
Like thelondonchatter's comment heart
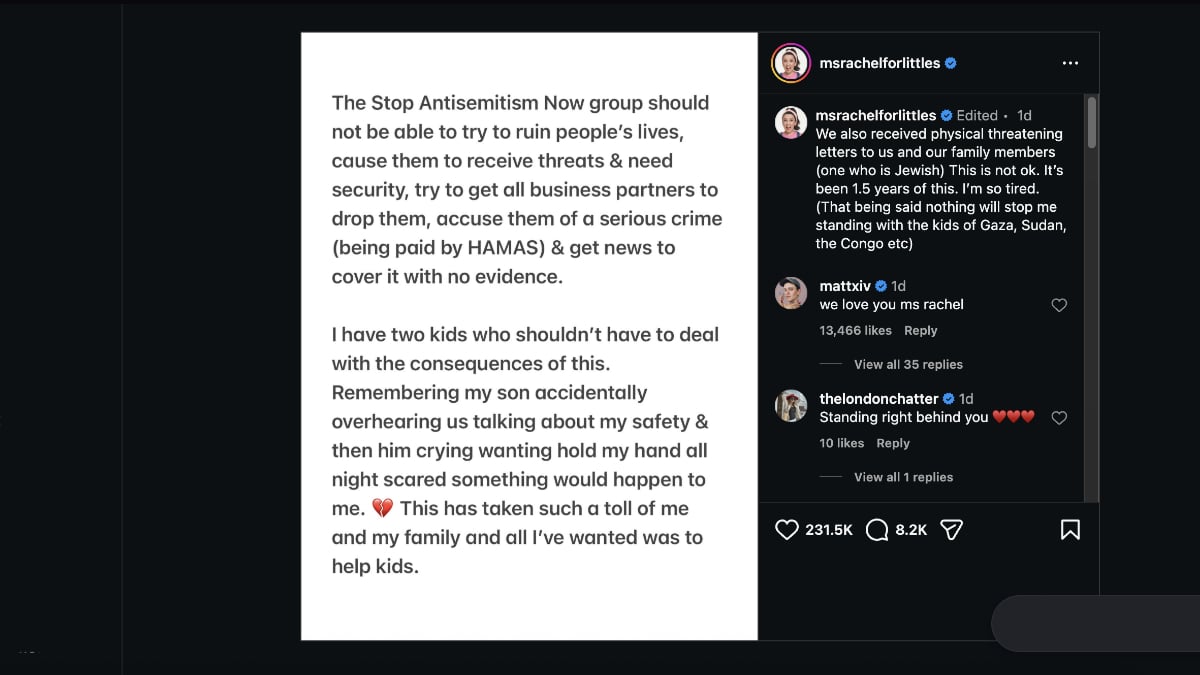[1060, 418]
